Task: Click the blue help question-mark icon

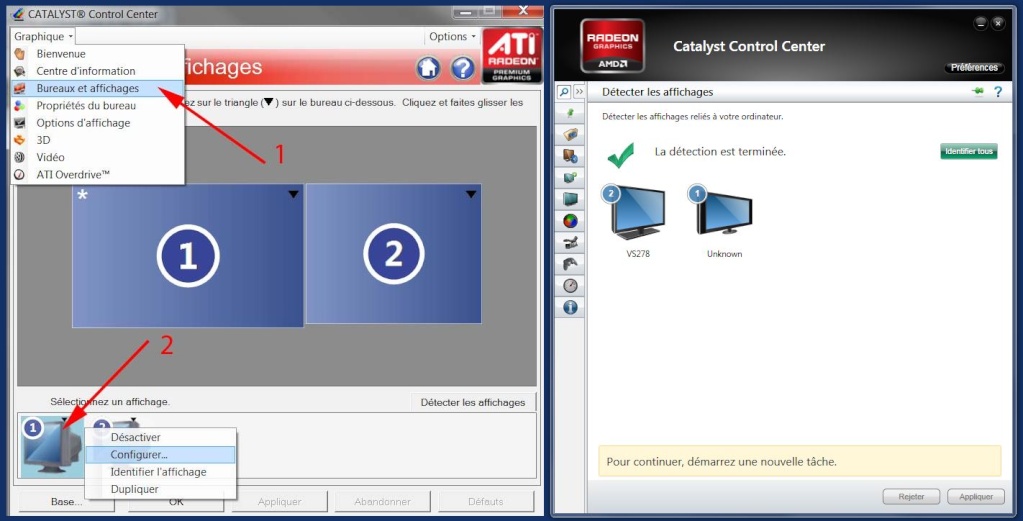Action: (462, 68)
